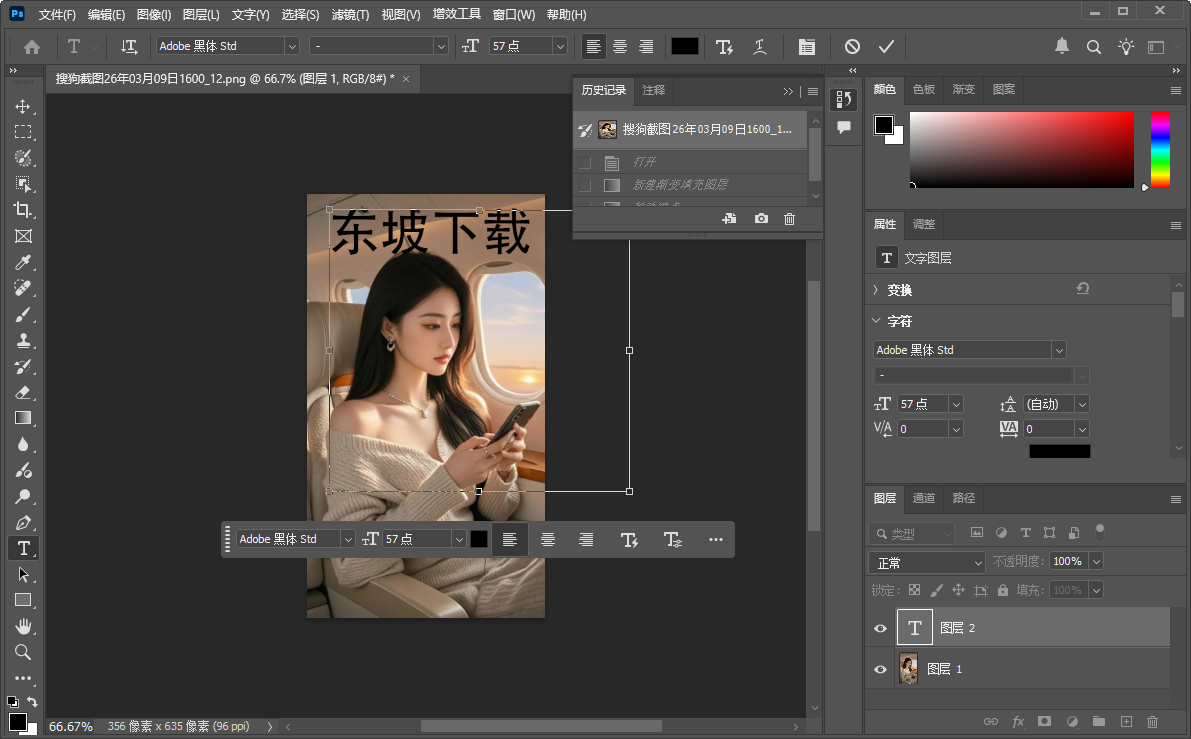Click the 注释 tab in the History panel
The image size is (1191, 739).
(653, 91)
